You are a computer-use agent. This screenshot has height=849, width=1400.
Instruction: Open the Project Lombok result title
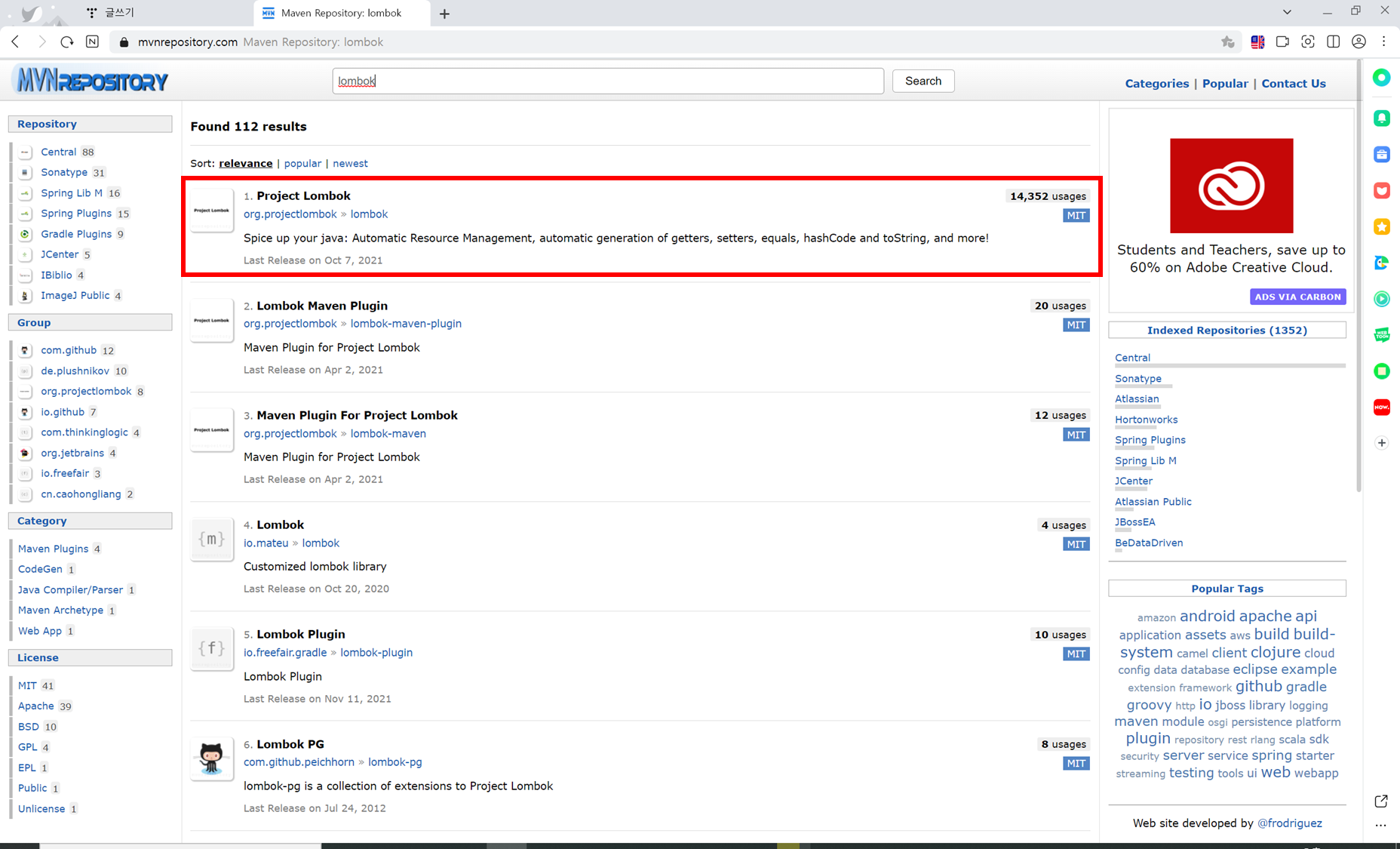[x=303, y=195]
